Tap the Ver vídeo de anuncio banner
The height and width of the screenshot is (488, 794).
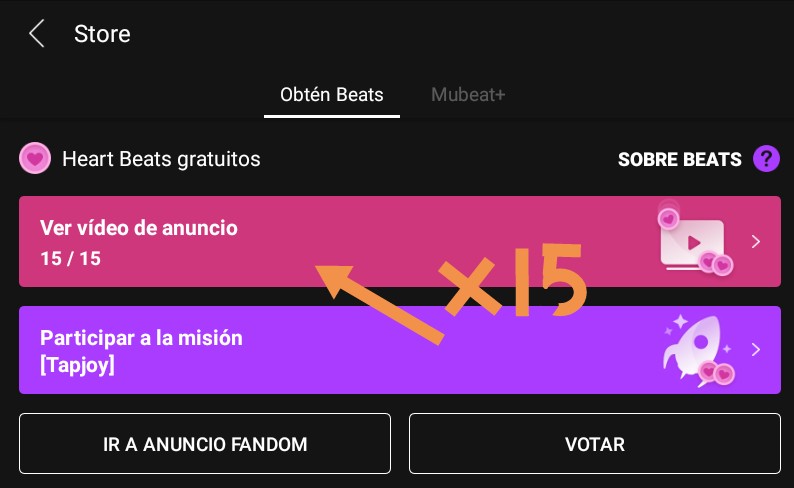[400, 241]
